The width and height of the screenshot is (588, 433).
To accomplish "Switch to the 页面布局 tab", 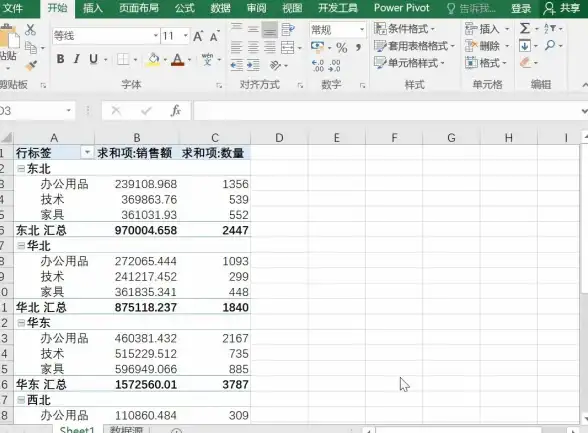I will (139, 8).
